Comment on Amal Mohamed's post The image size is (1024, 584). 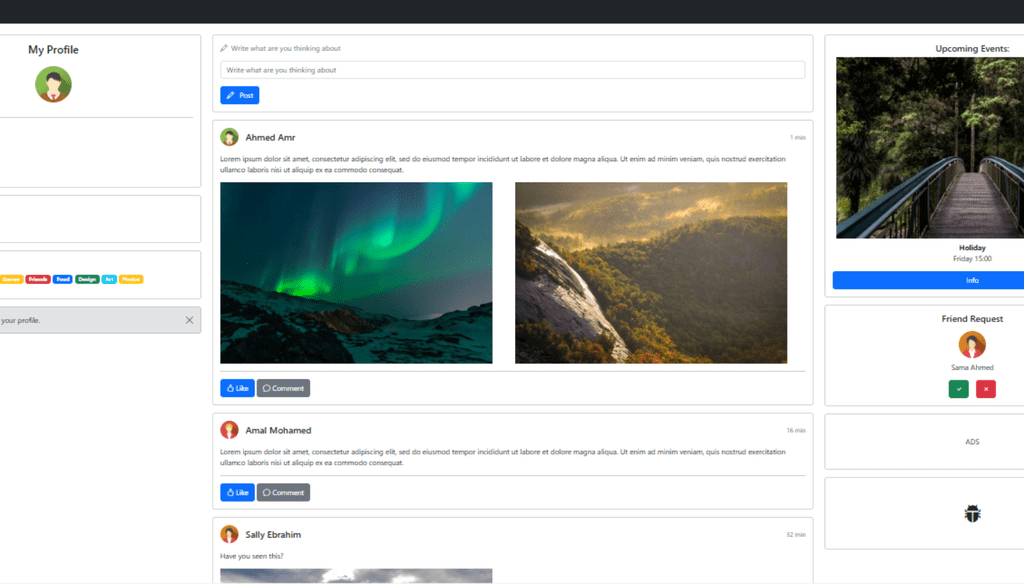[283, 493]
